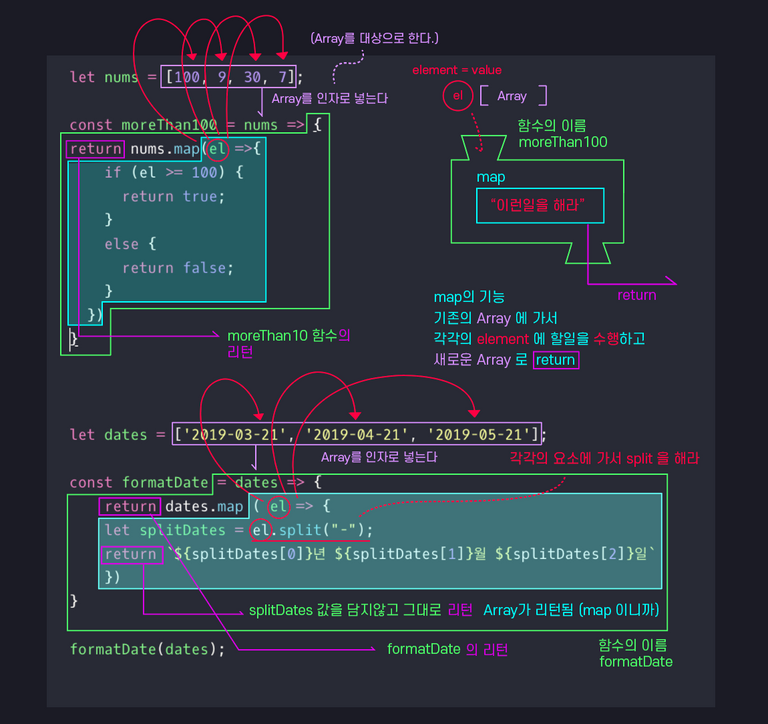Click the "이런일을 해라" quoted text

pyautogui.click(x=538, y=205)
